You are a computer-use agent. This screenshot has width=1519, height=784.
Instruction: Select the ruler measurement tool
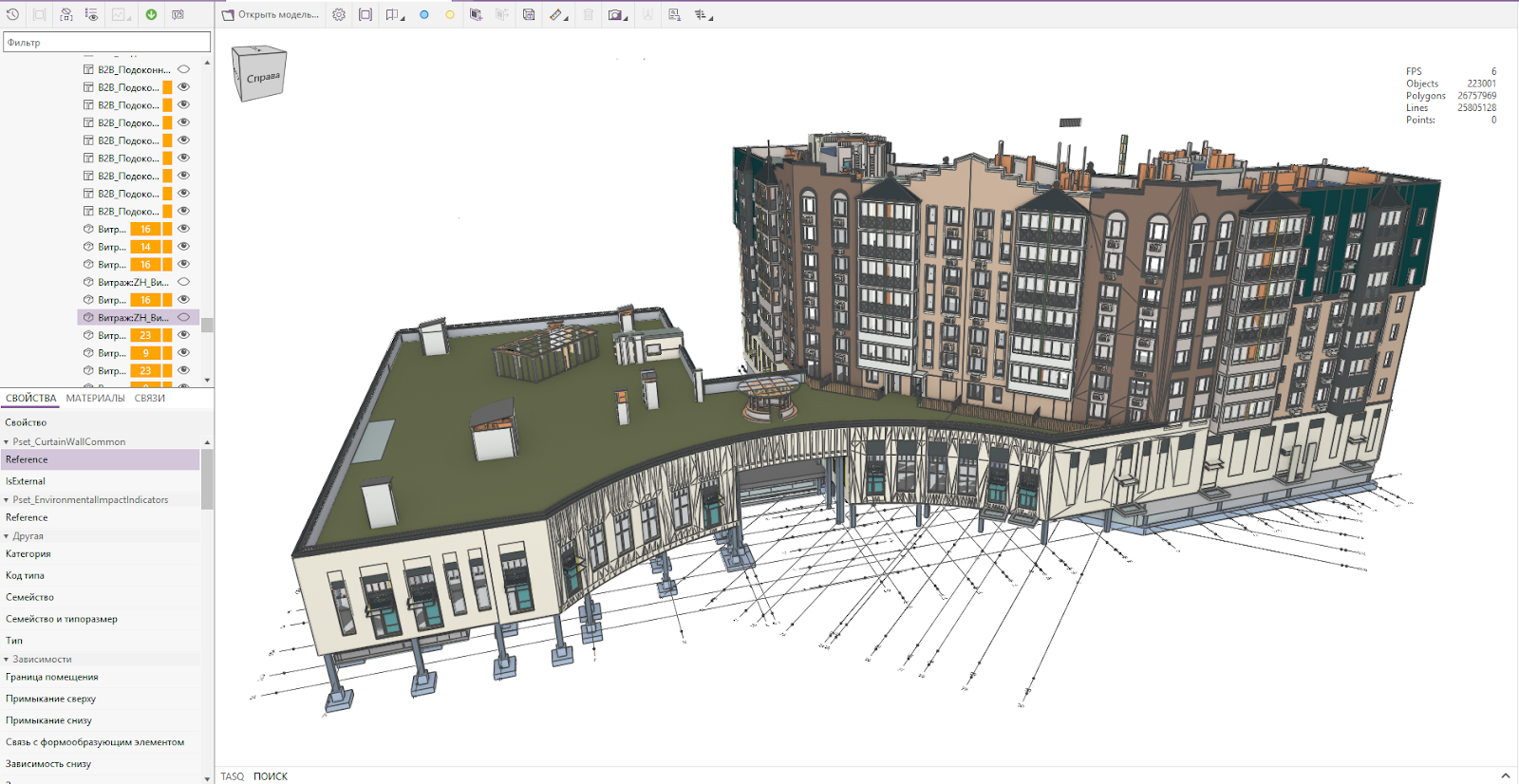(557, 15)
